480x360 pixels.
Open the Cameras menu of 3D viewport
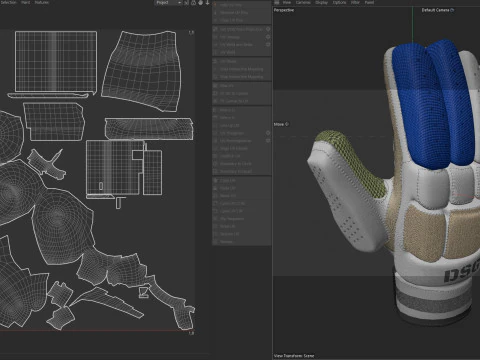click(303, 2)
